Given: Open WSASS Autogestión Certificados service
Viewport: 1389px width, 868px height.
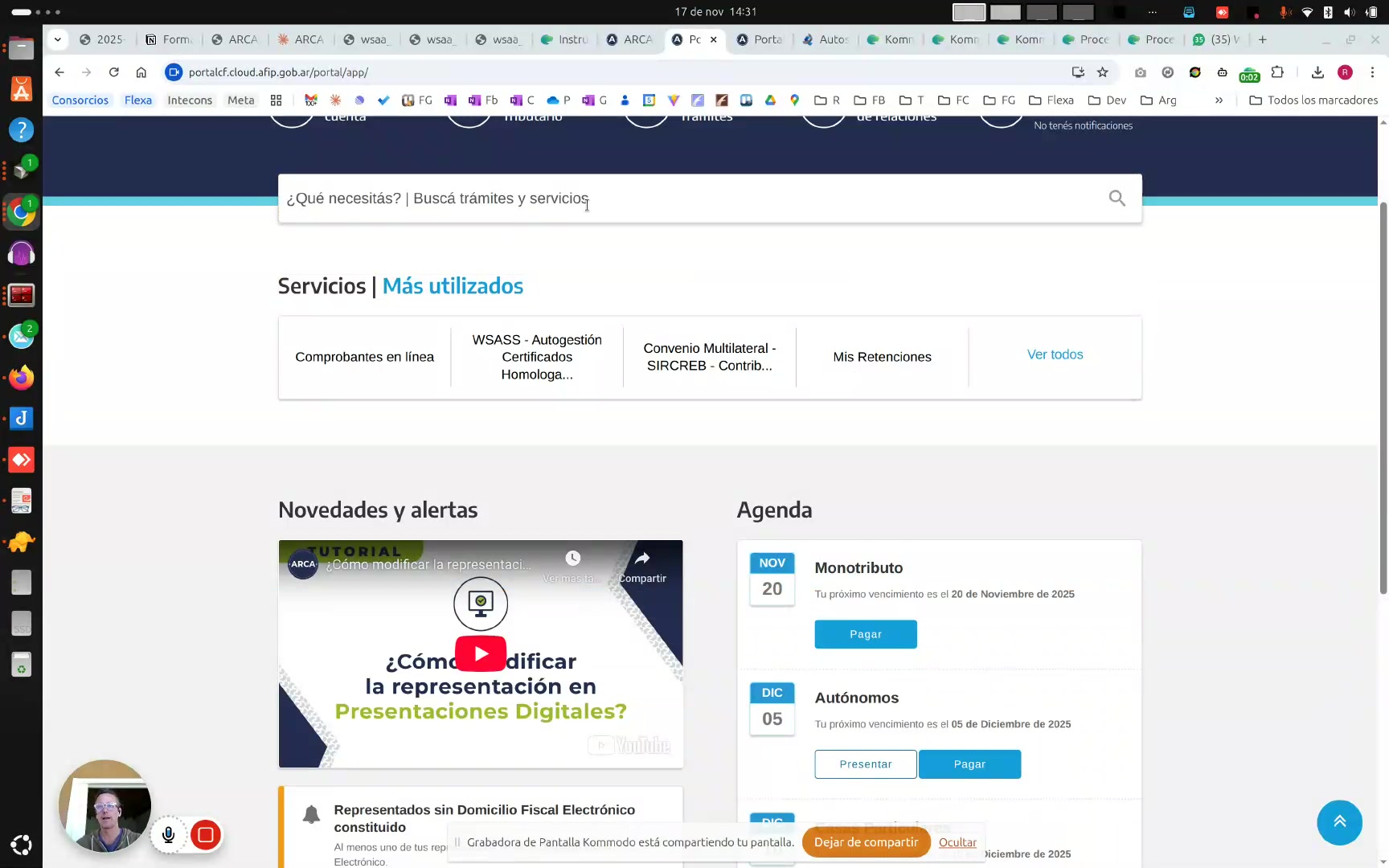Looking at the screenshot, I should [537, 357].
